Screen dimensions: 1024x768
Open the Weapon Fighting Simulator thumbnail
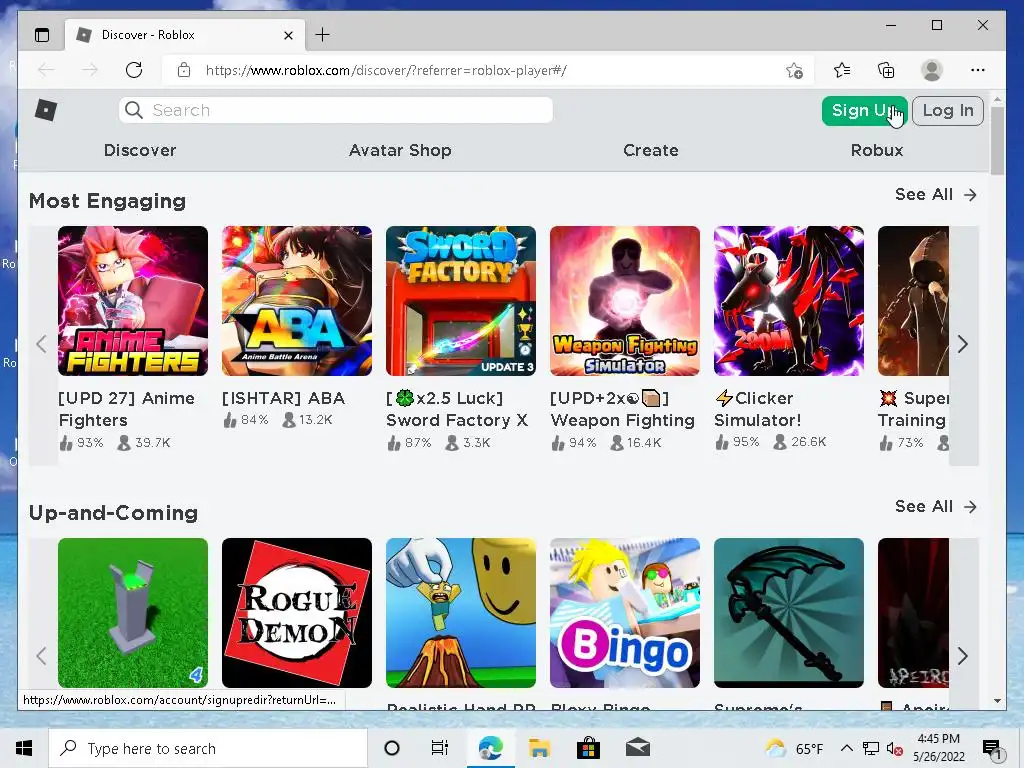624,301
